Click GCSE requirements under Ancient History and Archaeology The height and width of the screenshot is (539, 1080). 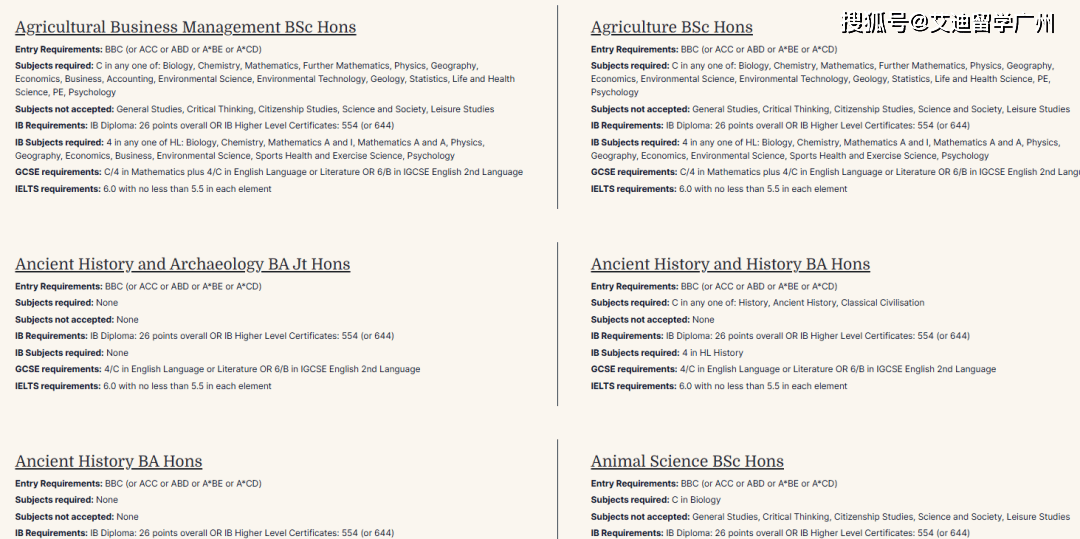tap(218, 369)
